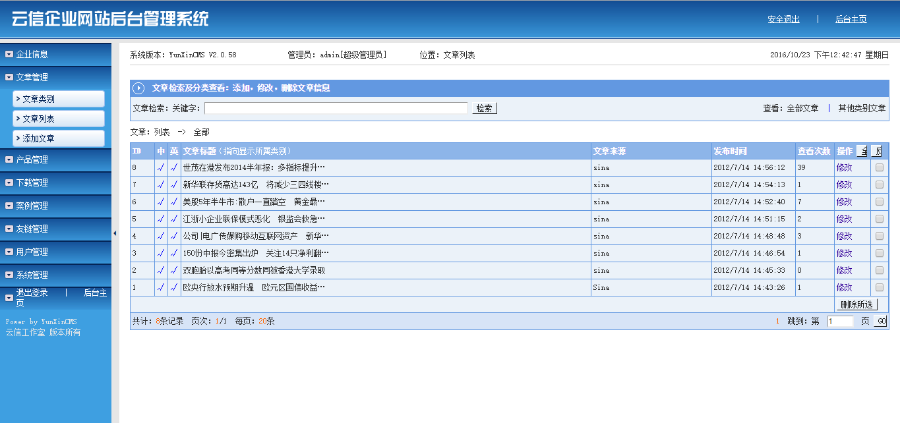Toggle the 英 checkmark for article ID 6

[174, 202]
